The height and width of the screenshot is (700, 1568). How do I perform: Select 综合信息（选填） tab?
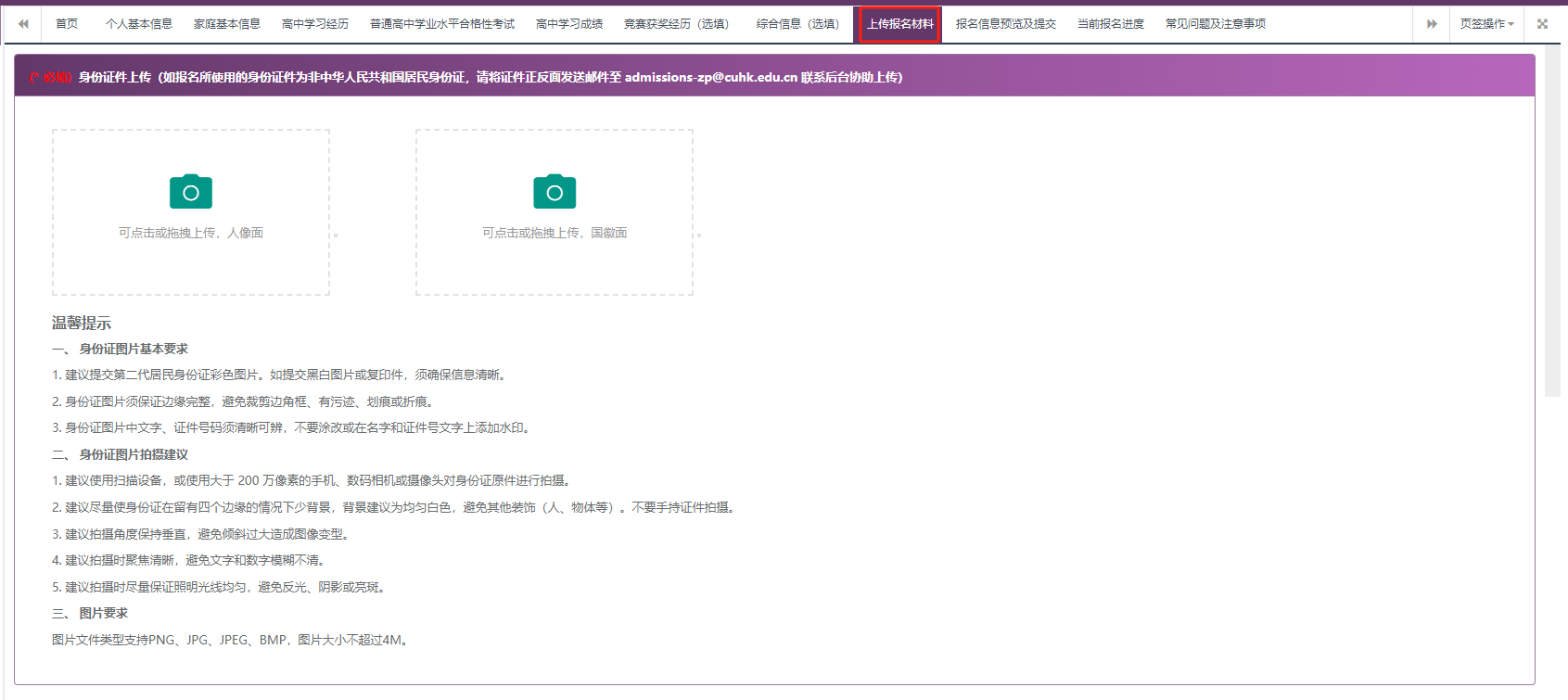pyautogui.click(x=798, y=24)
